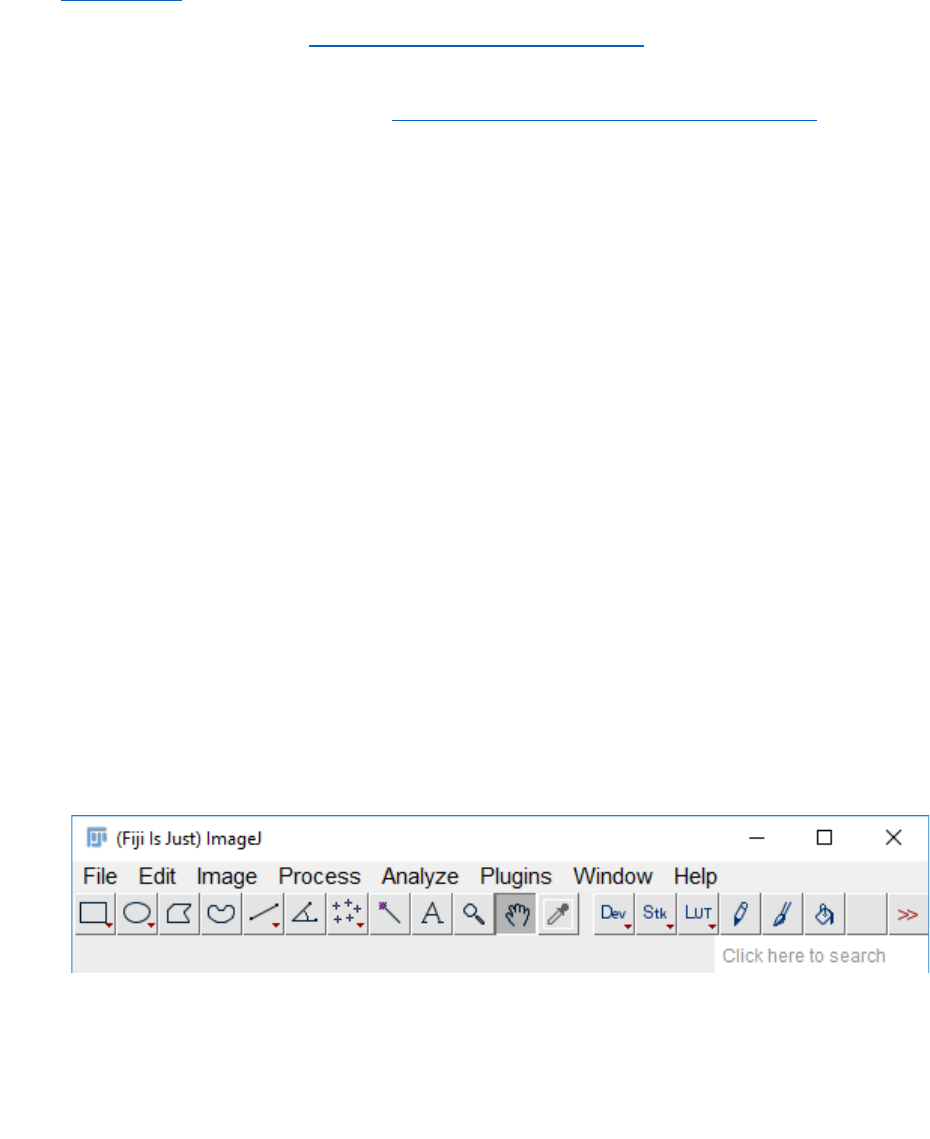Minimize the ImageJ window
Screen dimensions: 930x1139
coord(756,838)
